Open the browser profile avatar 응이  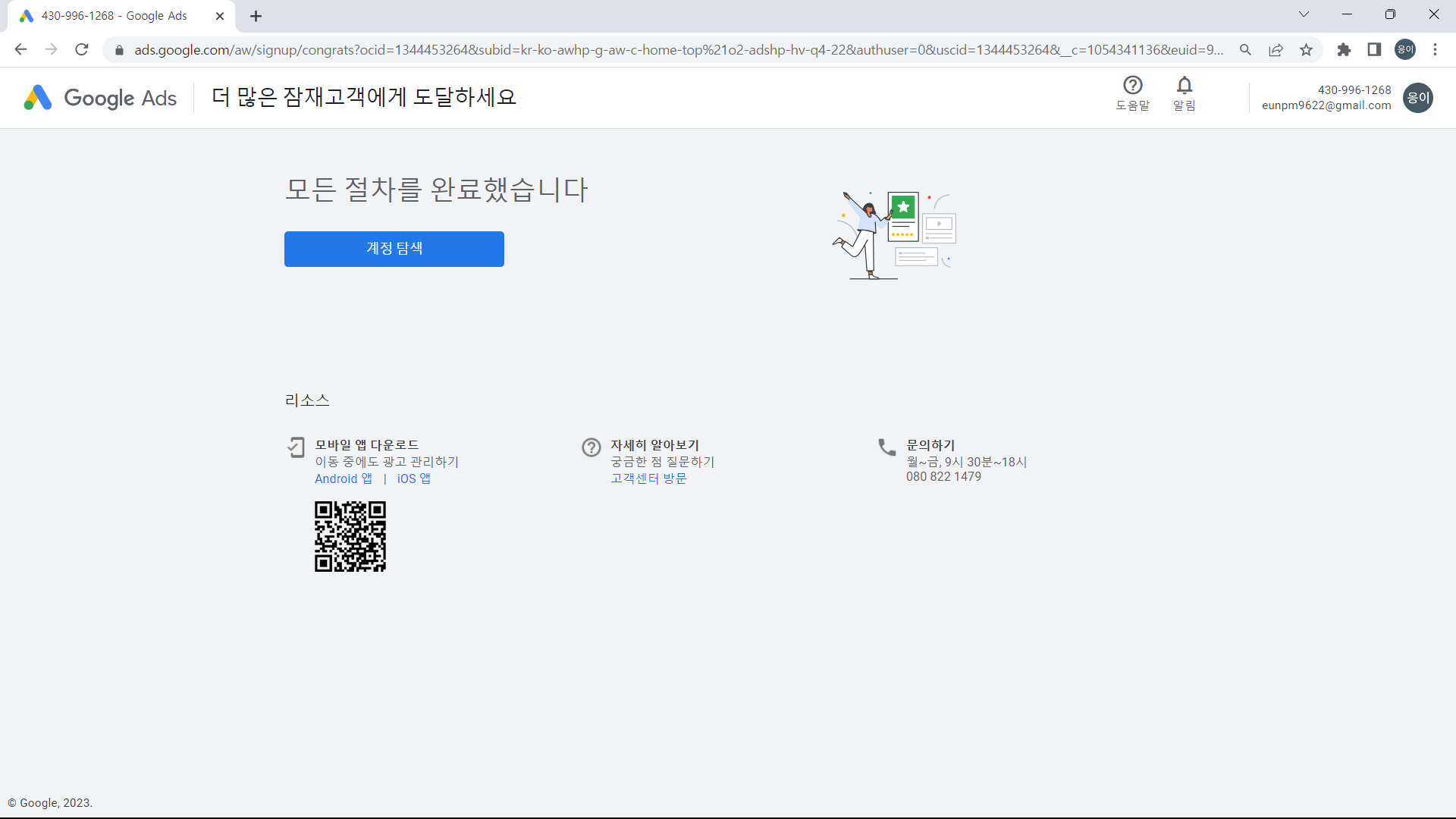[x=1404, y=49]
